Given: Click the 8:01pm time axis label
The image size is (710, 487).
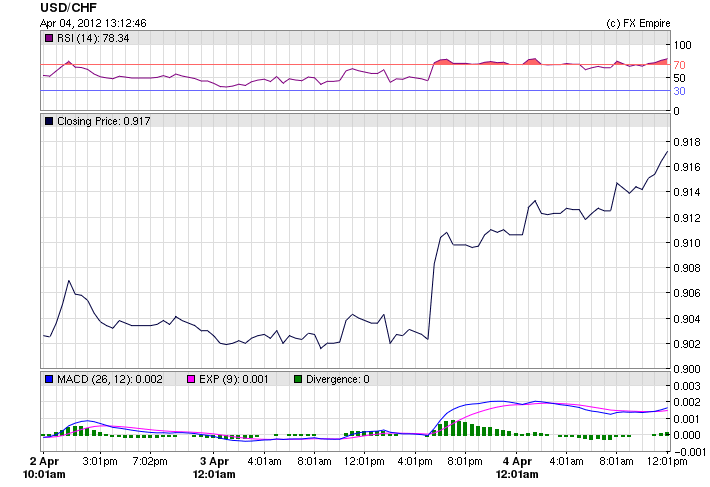Looking at the screenshot, I should pyautogui.click(x=465, y=462).
